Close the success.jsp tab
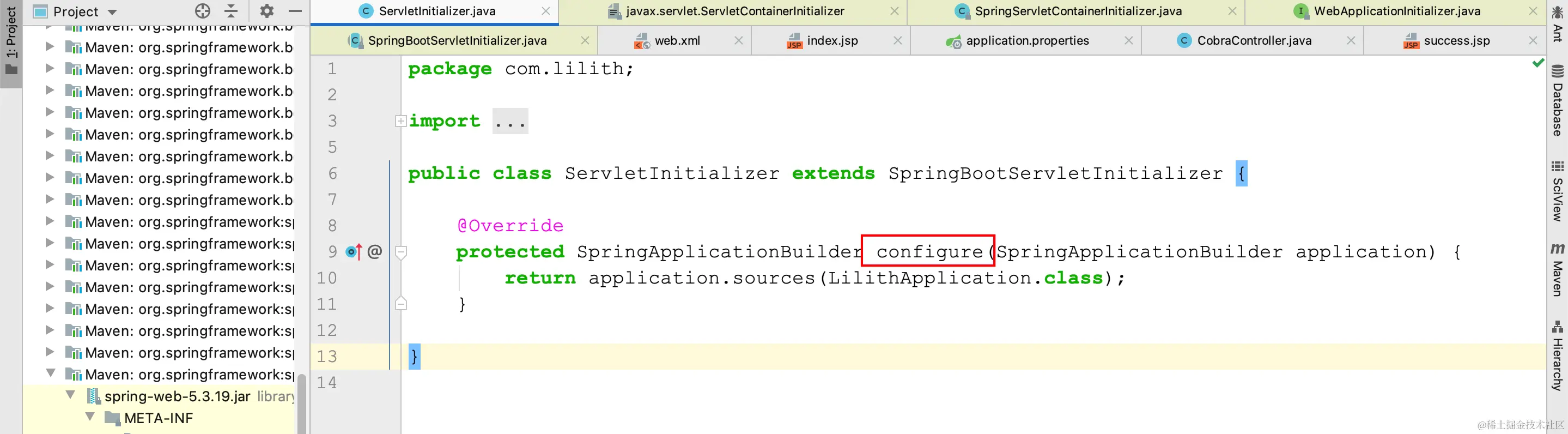1568x434 pixels. pyautogui.click(x=1533, y=40)
